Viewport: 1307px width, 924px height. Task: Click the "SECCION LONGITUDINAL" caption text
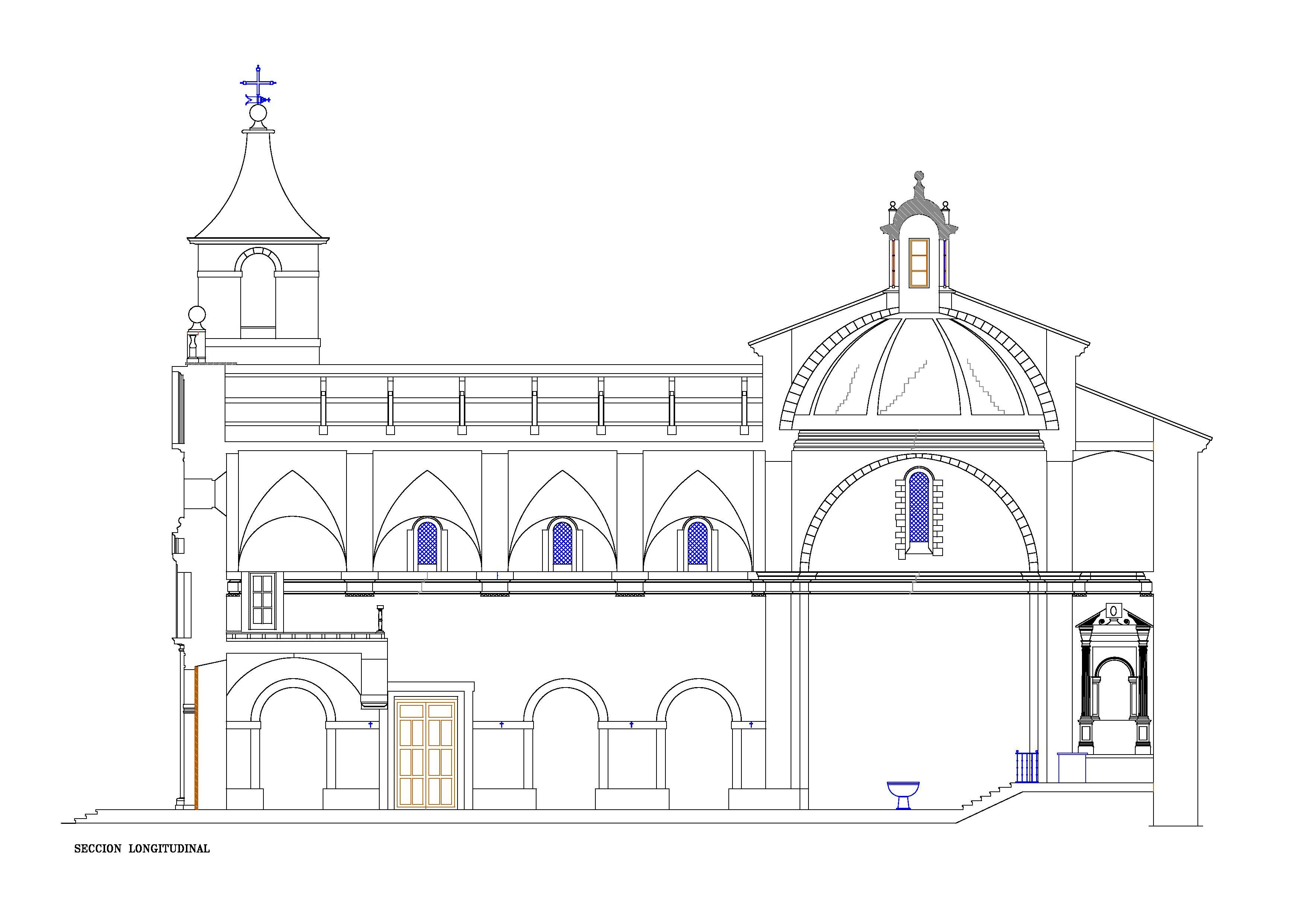point(142,849)
